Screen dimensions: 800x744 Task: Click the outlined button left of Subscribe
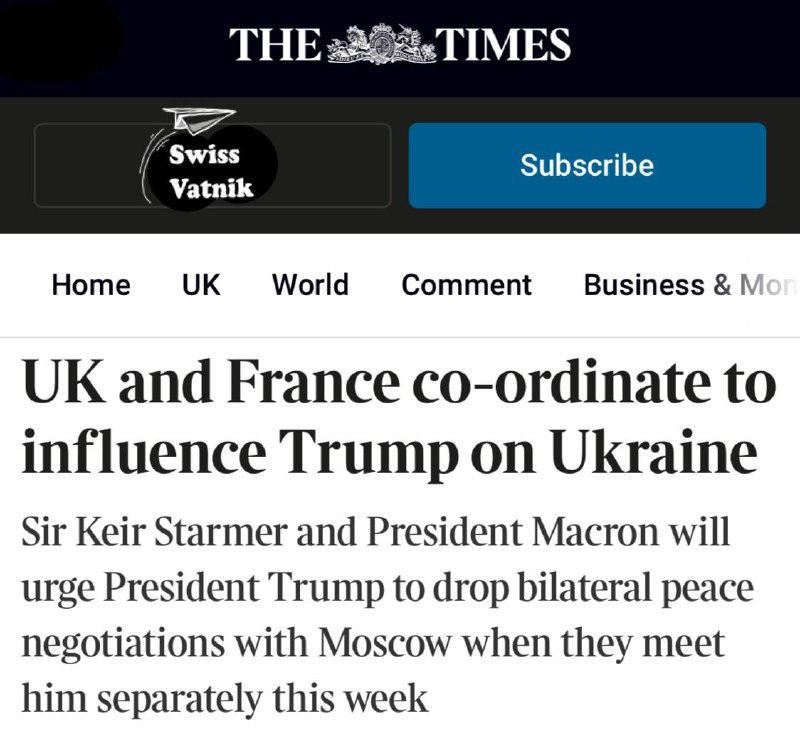pos(213,165)
